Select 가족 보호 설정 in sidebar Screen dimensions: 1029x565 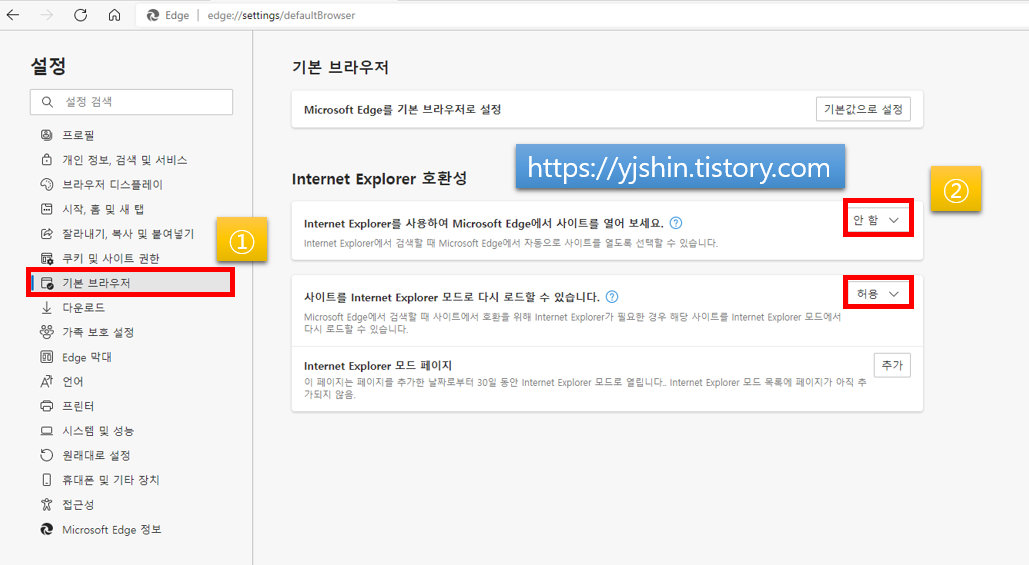[98, 332]
